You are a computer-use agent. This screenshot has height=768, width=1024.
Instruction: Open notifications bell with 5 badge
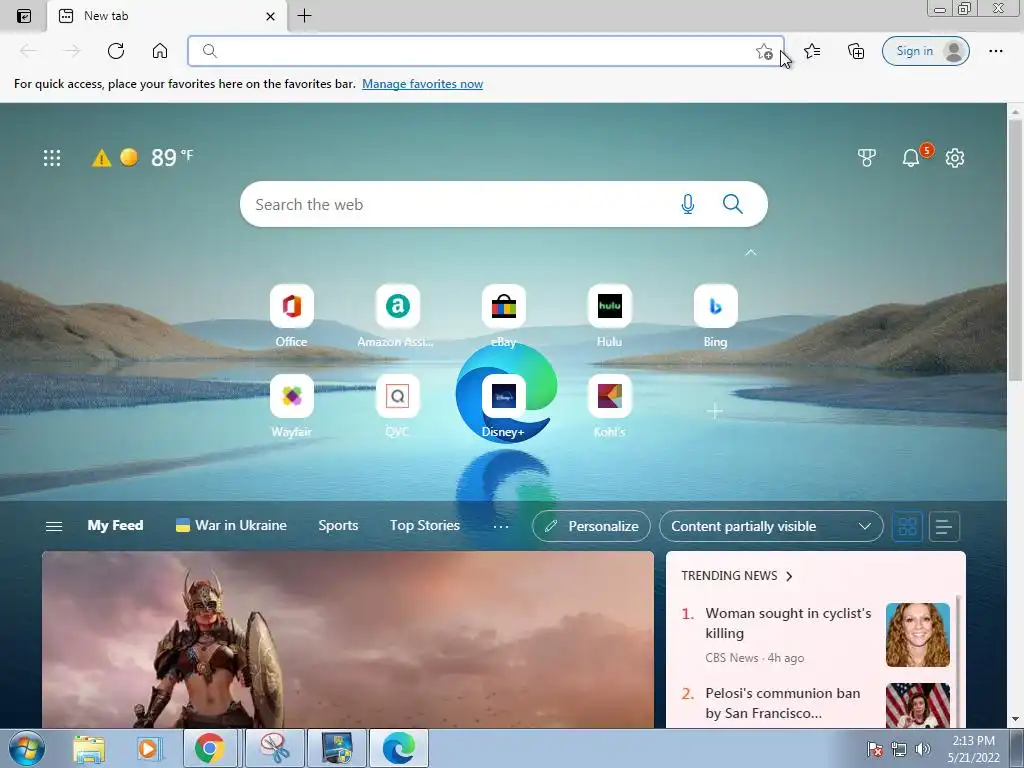point(911,157)
